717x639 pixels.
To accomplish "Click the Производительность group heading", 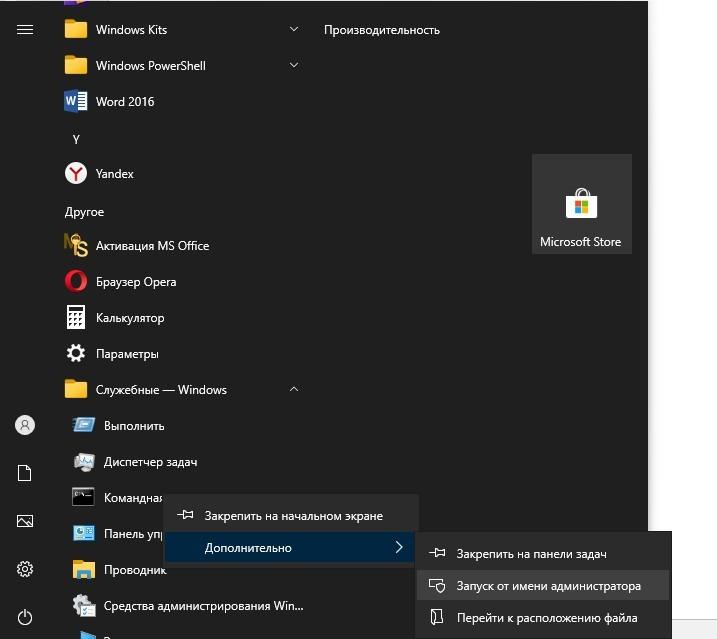I will click(382, 30).
